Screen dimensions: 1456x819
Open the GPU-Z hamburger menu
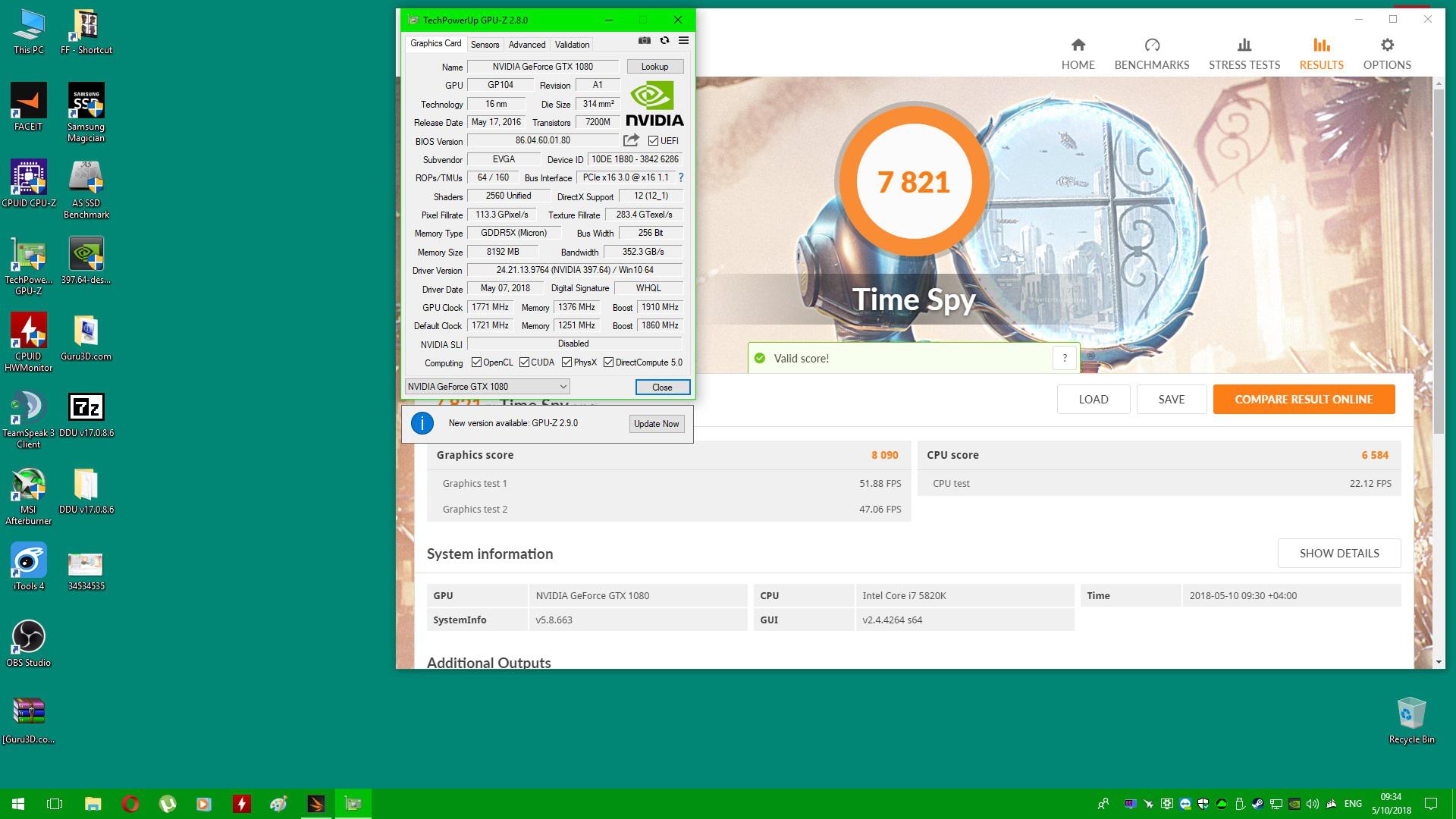click(x=683, y=41)
